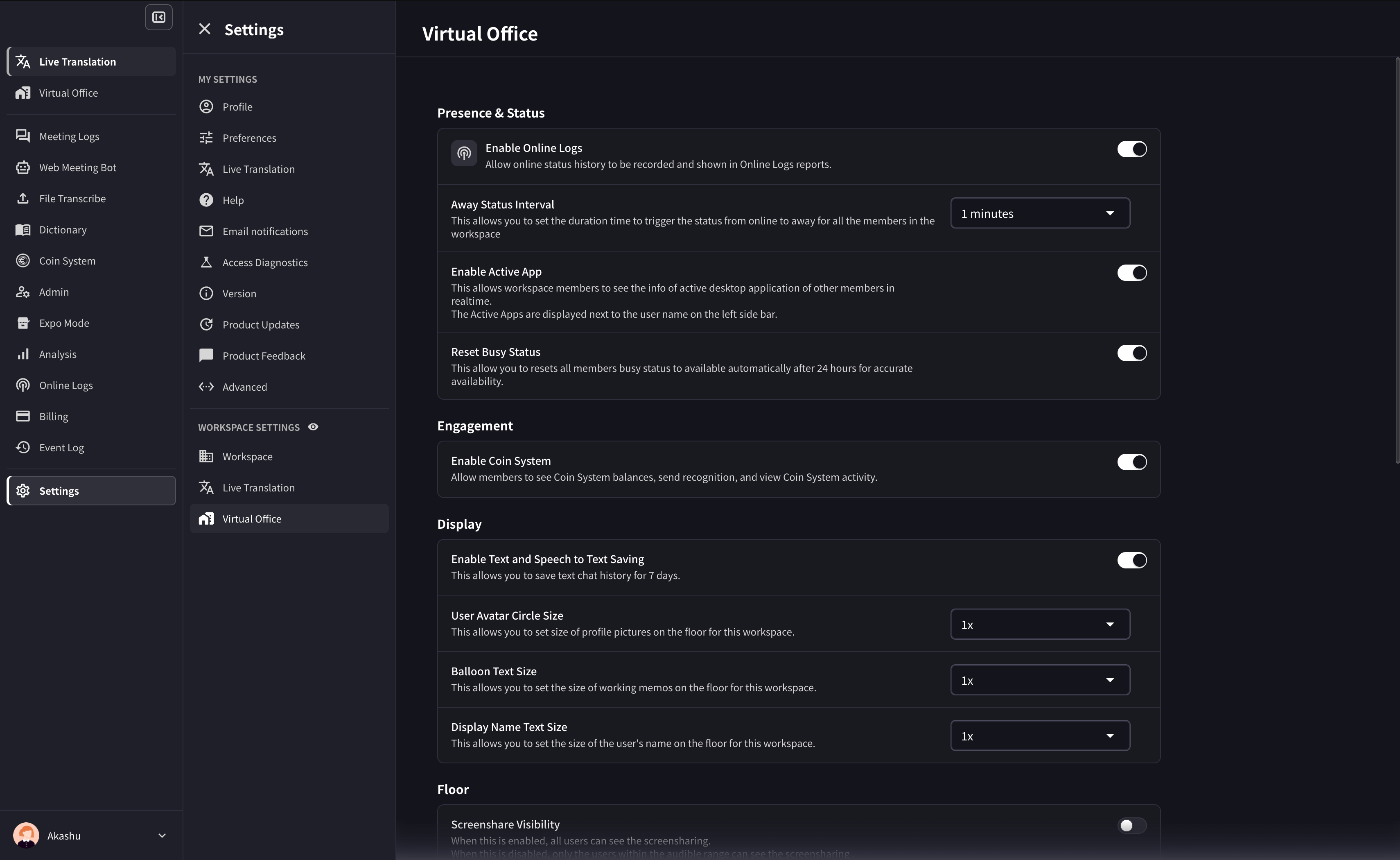The height and width of the screenshot is (860, 1400).
Task: Turn off the Enable Active App toggle
Action: click(x=1132, y=272)
